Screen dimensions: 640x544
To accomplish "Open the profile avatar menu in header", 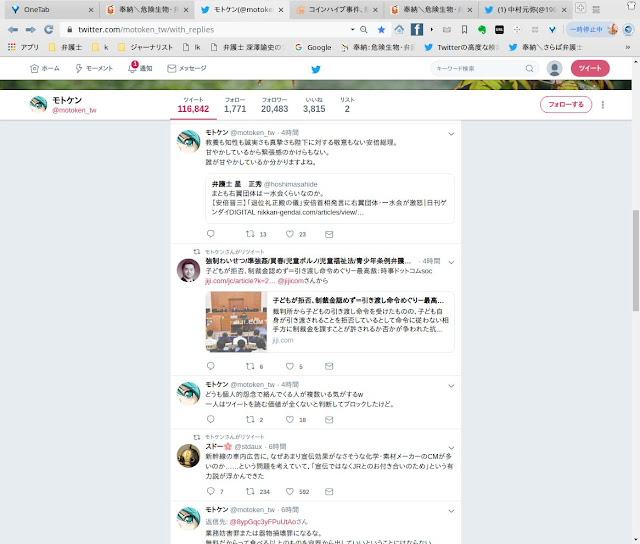I will [x=554, y=68].
